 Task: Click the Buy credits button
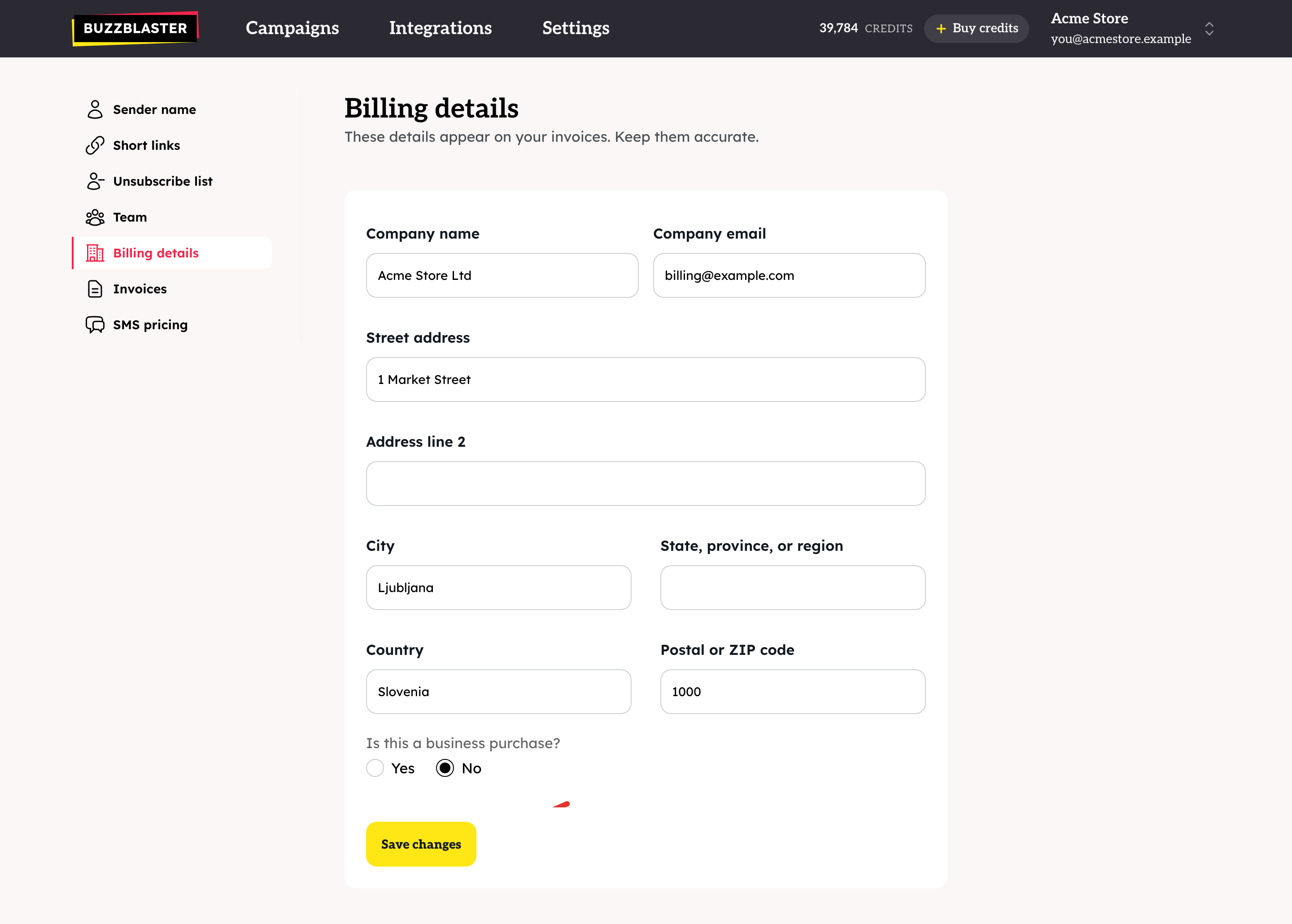coord(976,28)
